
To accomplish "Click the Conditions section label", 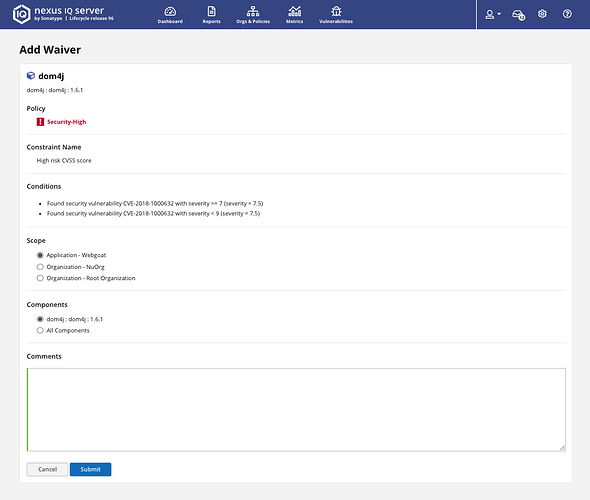I will (44, 186).
